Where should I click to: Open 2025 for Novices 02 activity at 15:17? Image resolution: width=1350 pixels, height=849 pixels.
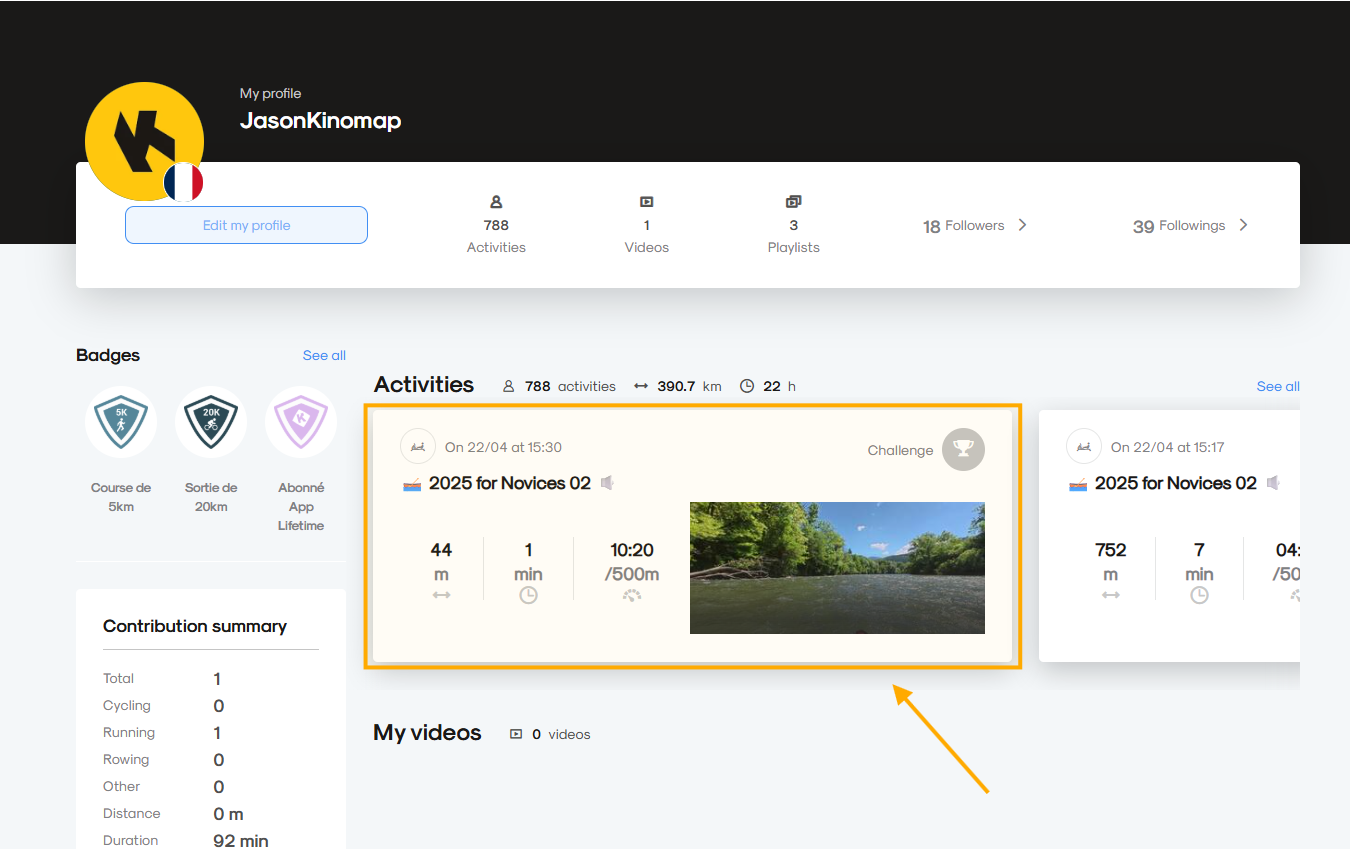(x=1176, y=483)
